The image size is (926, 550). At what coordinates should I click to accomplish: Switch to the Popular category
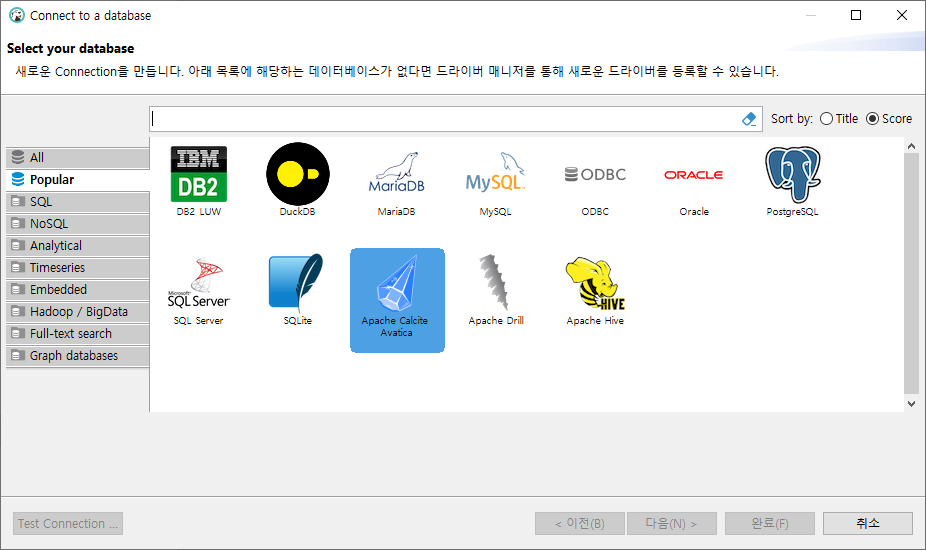coord(77,180)
